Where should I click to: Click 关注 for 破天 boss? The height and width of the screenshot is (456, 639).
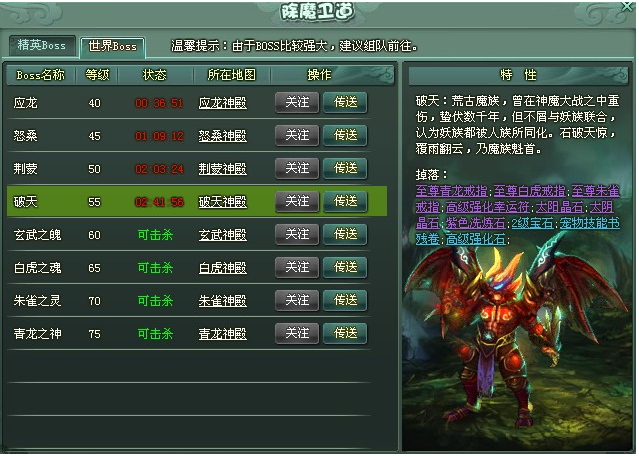coord(297,201)
